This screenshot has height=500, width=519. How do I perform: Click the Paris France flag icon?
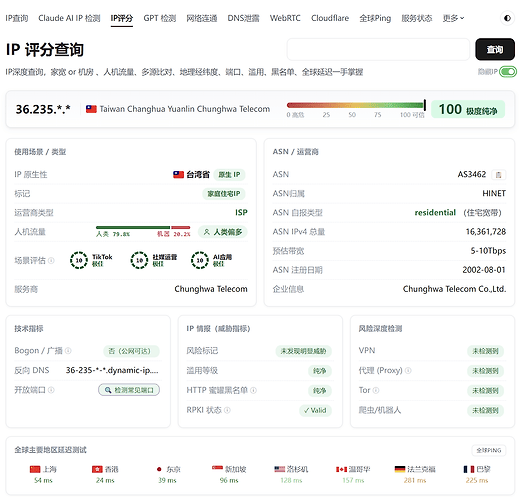[x=469, y=469]
